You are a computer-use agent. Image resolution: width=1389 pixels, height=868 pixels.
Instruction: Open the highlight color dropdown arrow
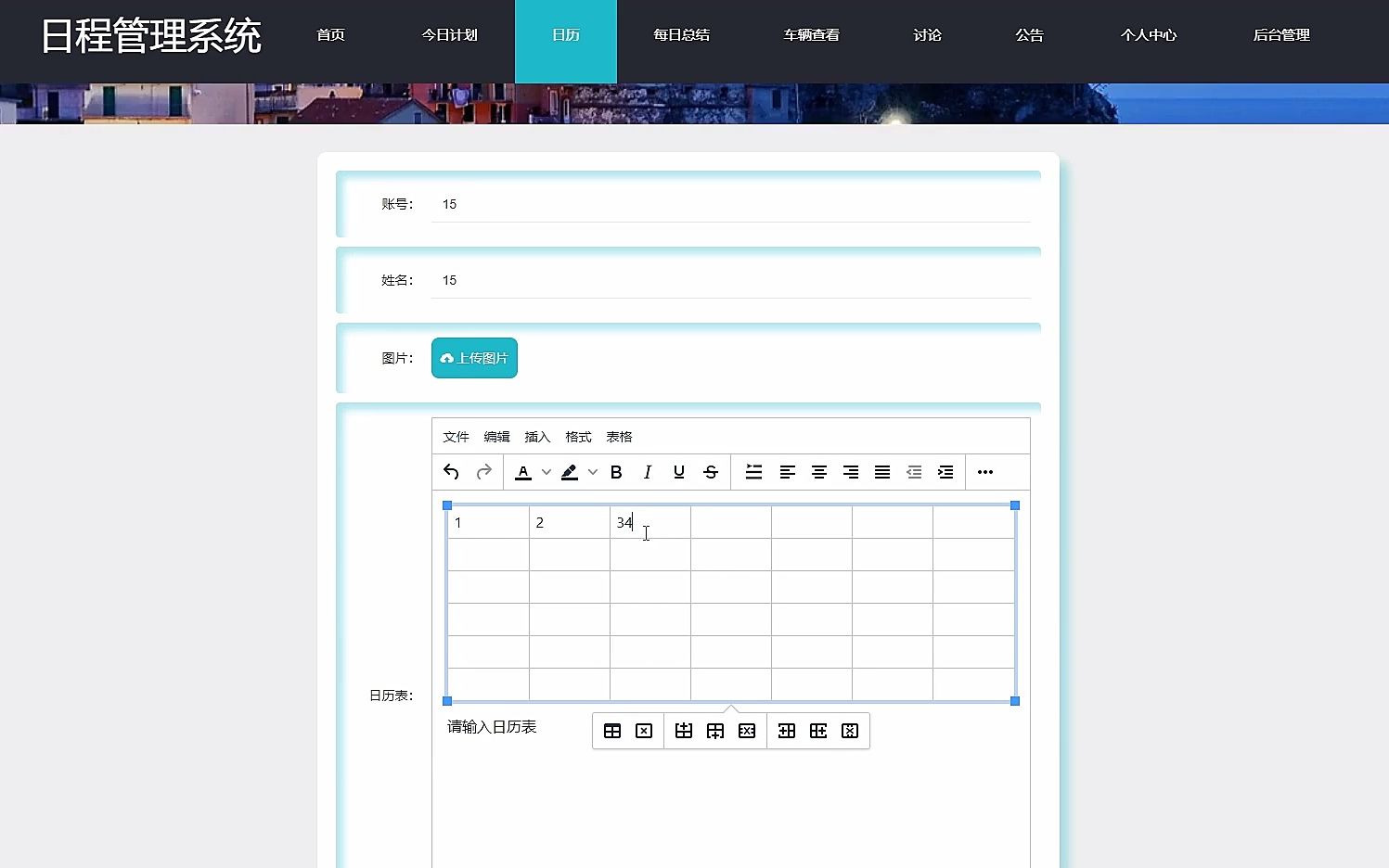[x=593, y=472]
